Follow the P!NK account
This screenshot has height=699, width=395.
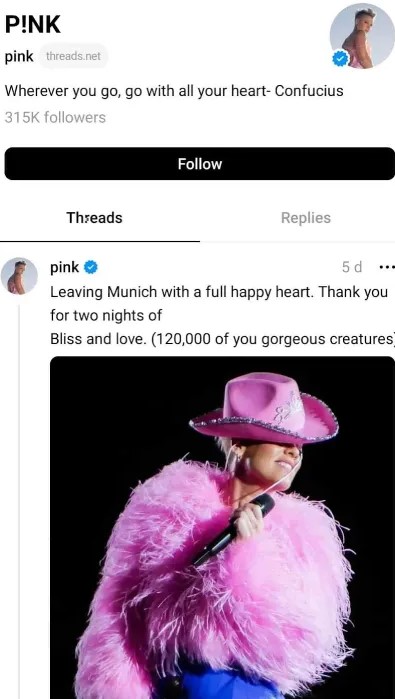click(199, 164)
